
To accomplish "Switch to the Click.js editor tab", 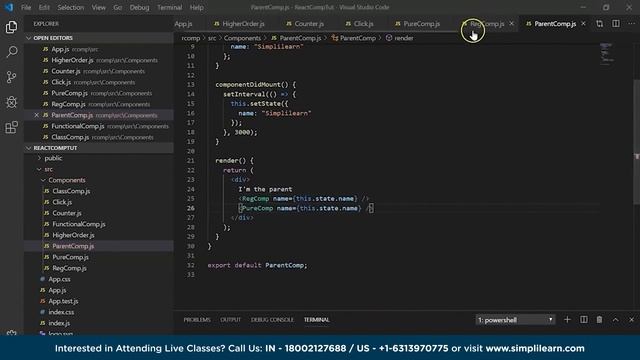I will 360,24.
